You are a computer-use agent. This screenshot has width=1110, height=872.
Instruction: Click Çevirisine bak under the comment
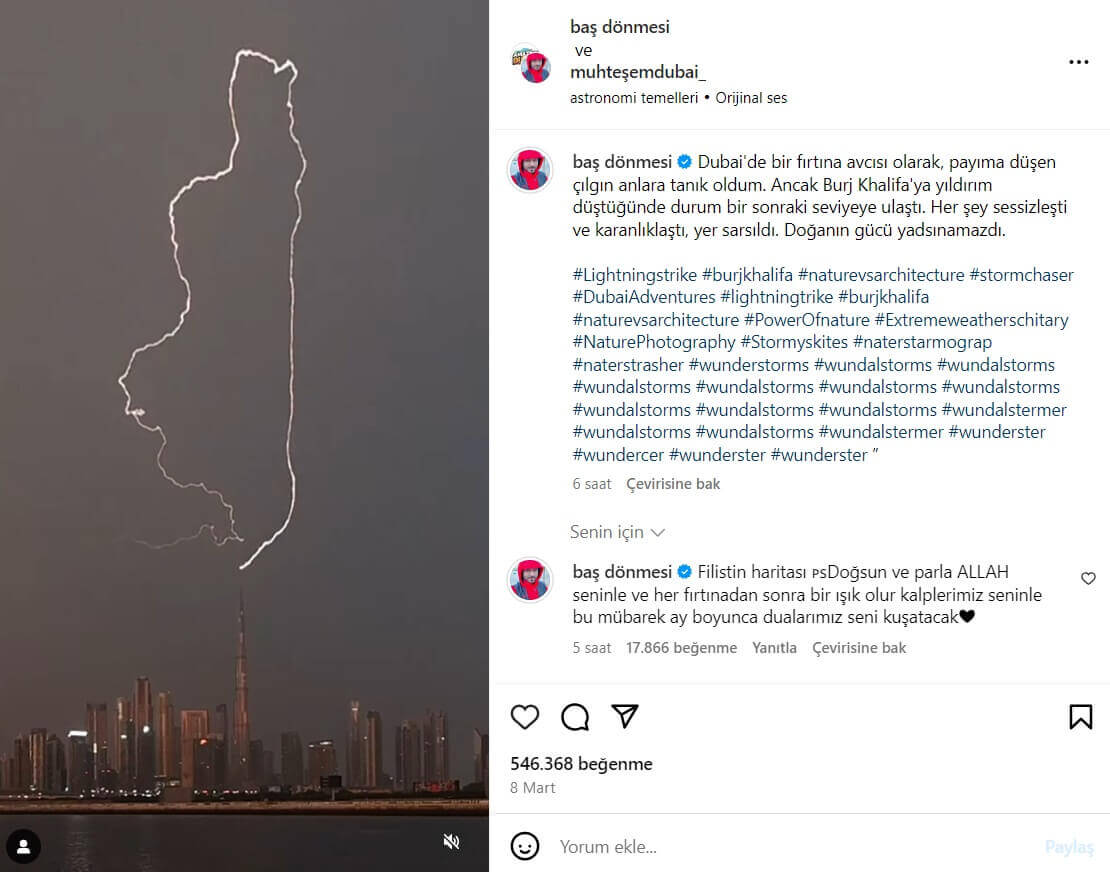(859, 648)
